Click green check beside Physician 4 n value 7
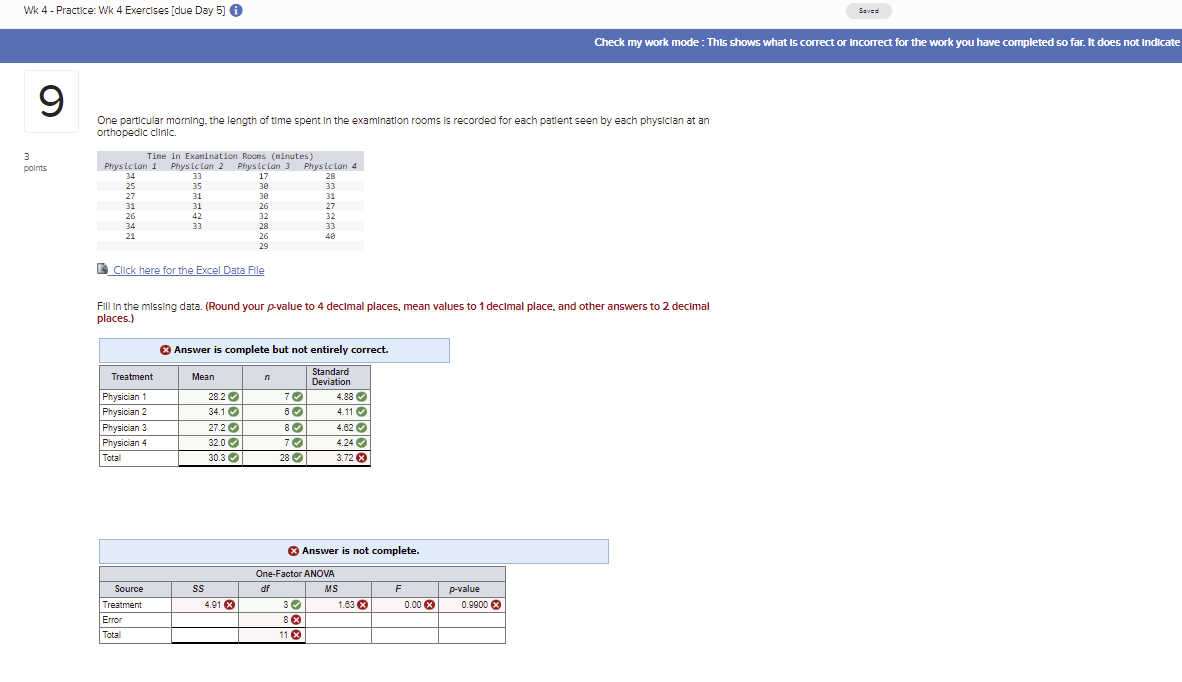1182x682 pixels. click(298, 443)
